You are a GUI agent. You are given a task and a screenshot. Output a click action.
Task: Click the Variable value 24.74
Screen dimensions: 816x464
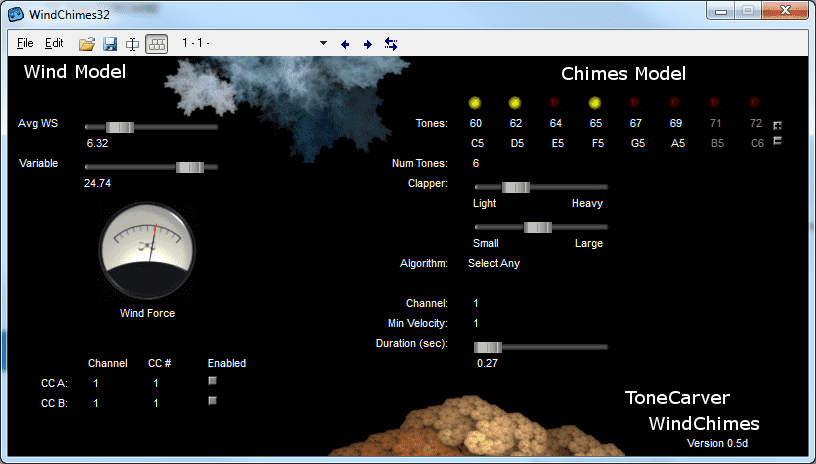click(x=97, y=183)
